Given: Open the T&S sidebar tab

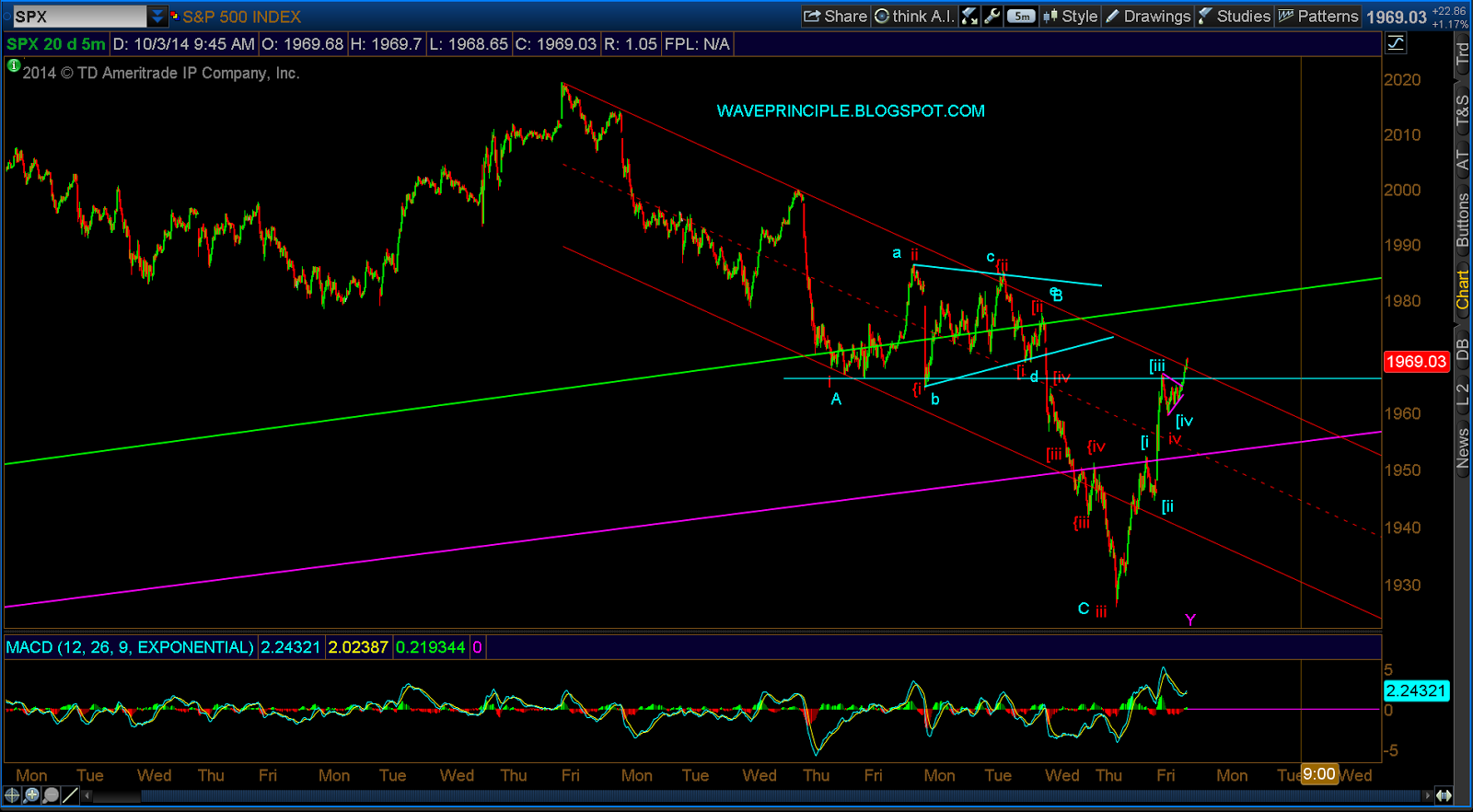Looking at the screenshot, I should click(x=1462, y=110).
